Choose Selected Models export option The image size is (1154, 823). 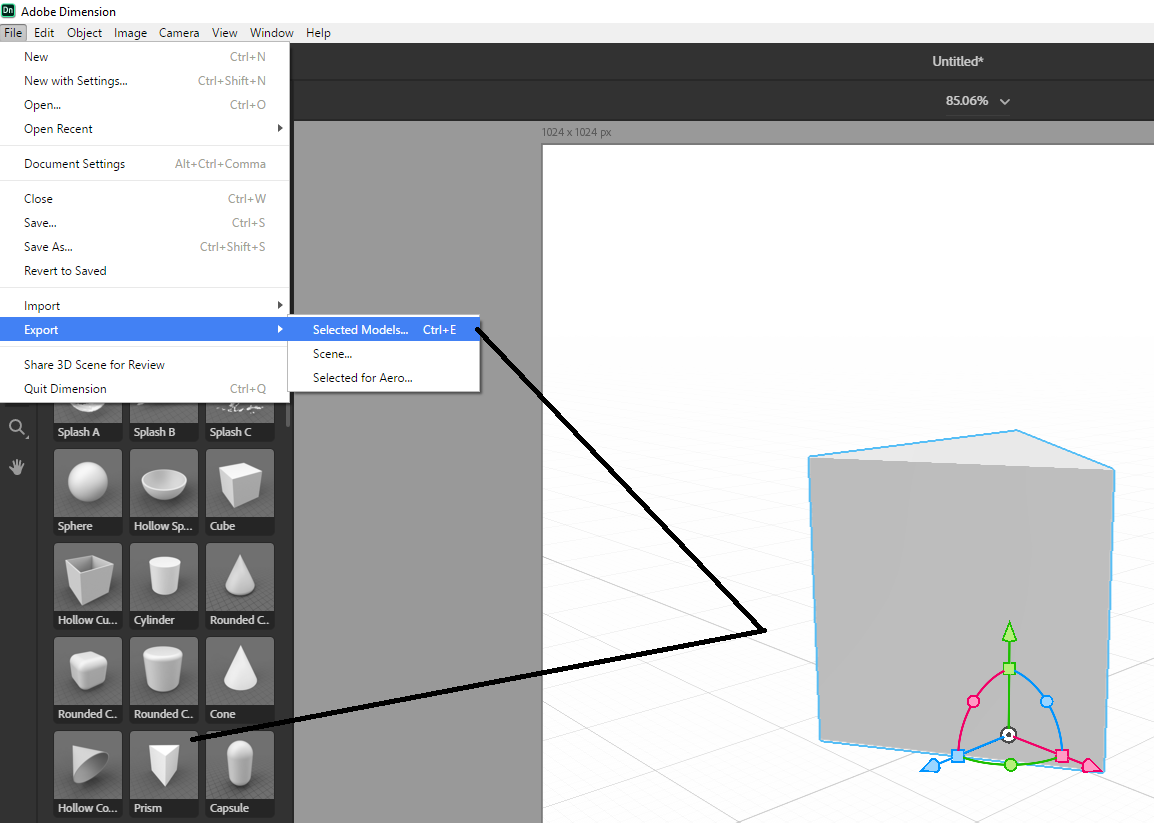360,329
